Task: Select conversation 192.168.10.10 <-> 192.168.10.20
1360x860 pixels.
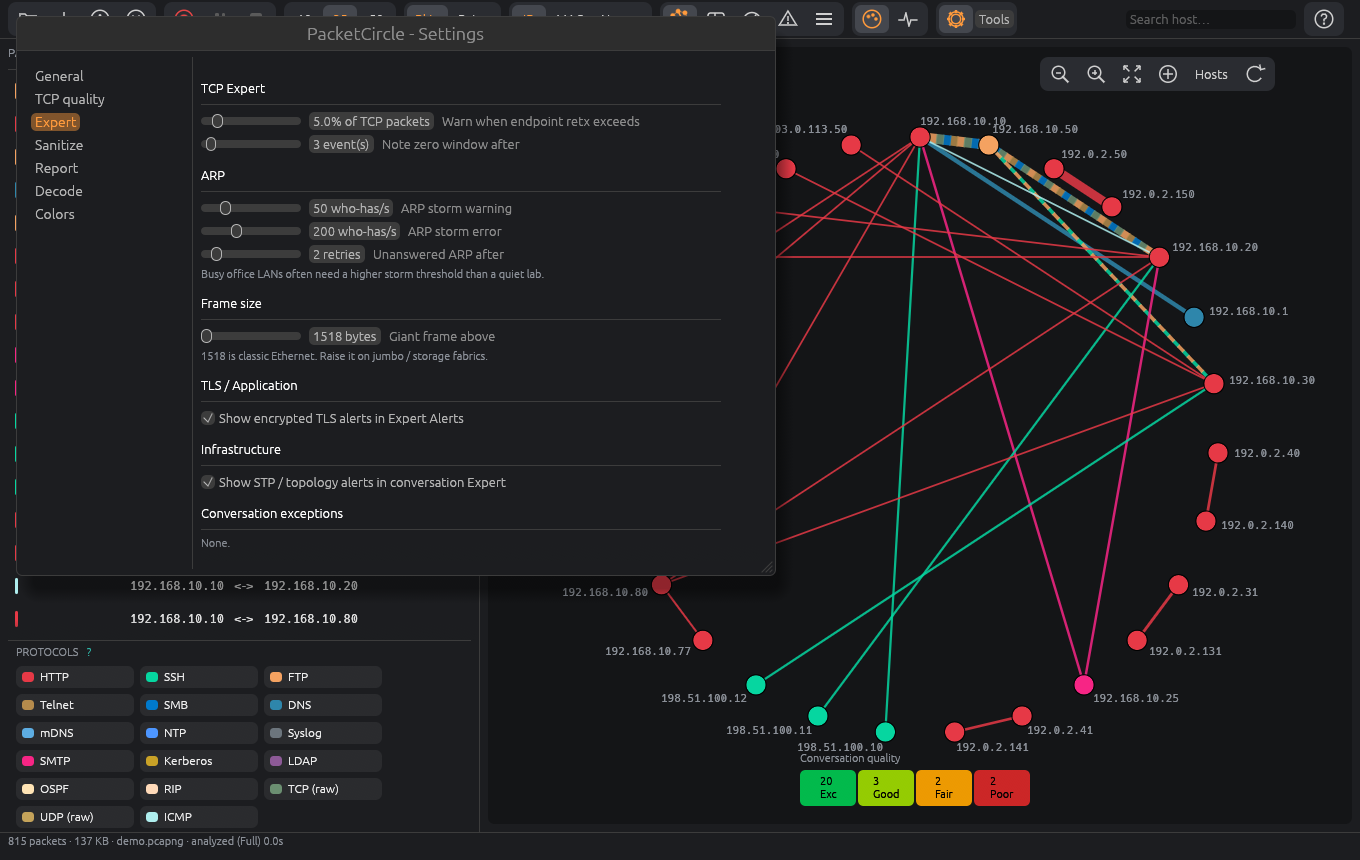Action: pos(243,586)
